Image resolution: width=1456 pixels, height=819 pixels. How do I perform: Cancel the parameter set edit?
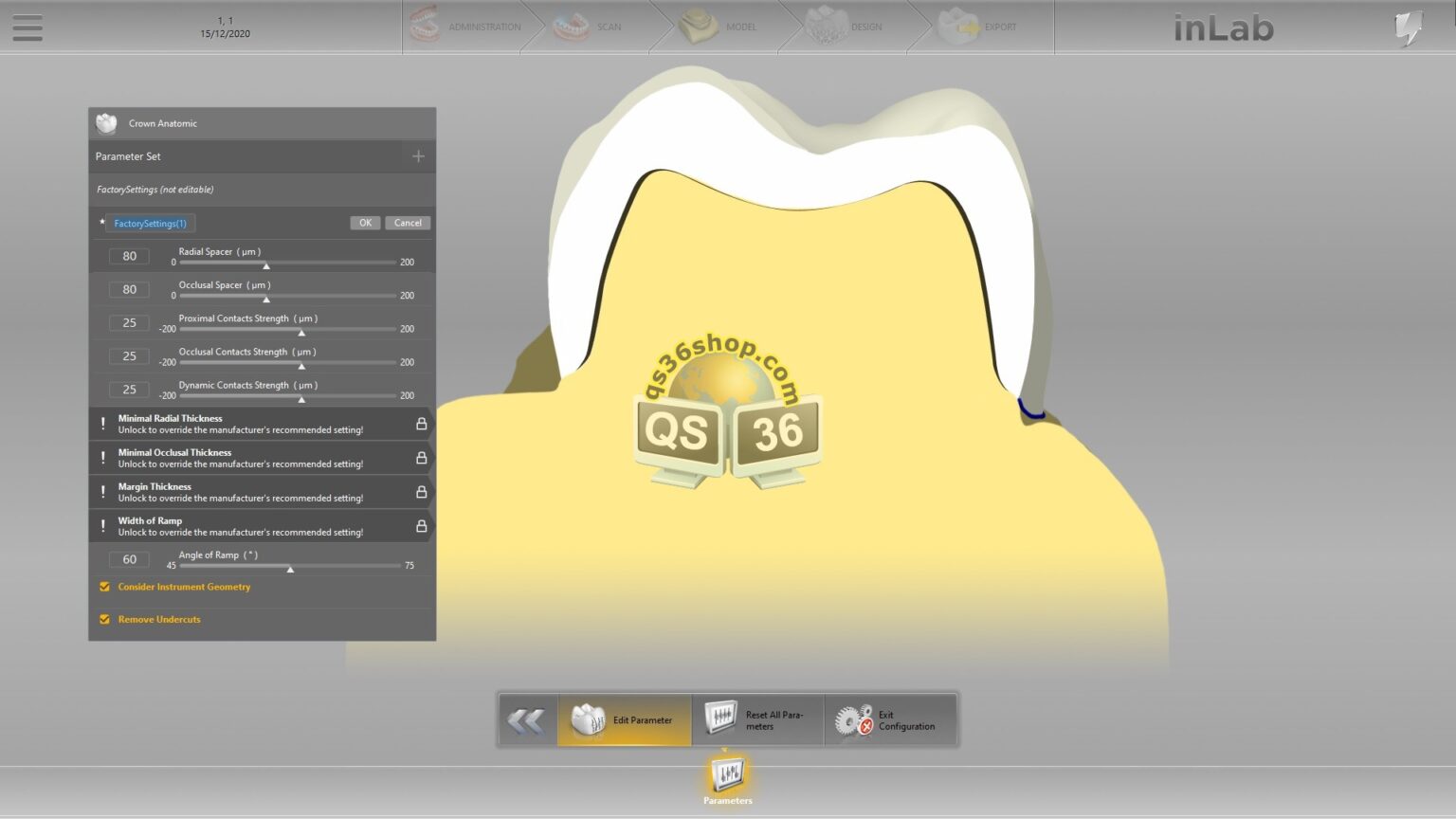(408, 223)
